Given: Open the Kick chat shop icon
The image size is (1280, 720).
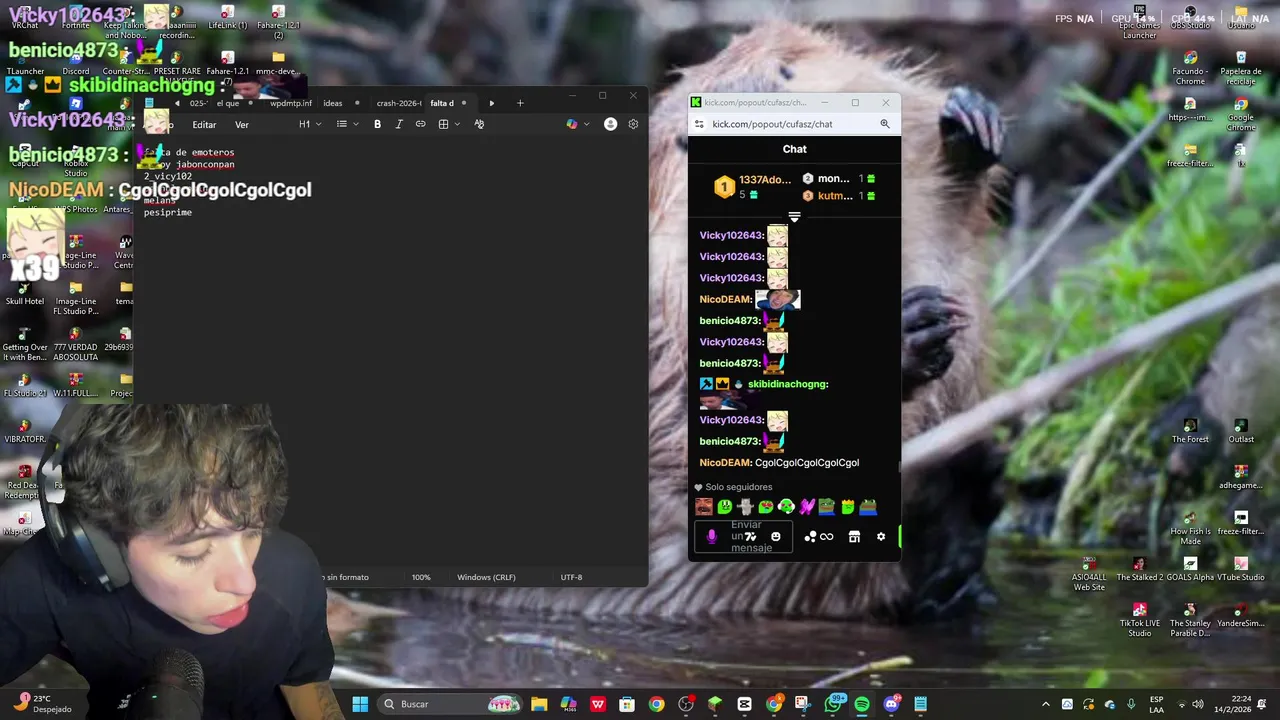Looking at the screenshot, I should click(854, 537).
